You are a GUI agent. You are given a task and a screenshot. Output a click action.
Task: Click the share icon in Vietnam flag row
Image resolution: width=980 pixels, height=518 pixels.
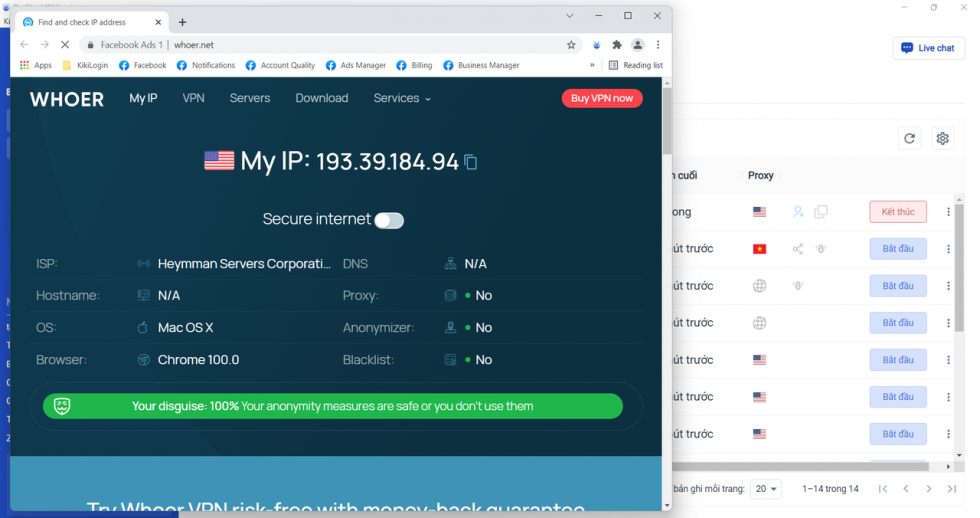pyautogui.click(x=798, y=249)
